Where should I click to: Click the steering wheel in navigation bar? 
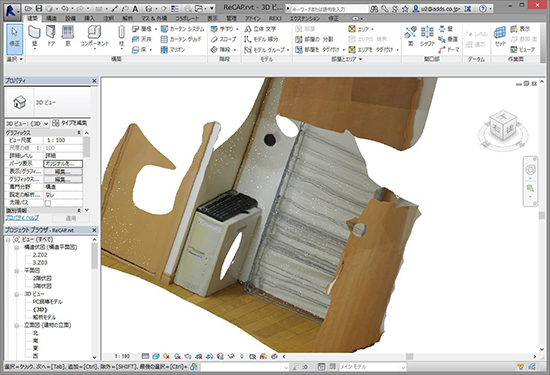click(x=530, y=170)
